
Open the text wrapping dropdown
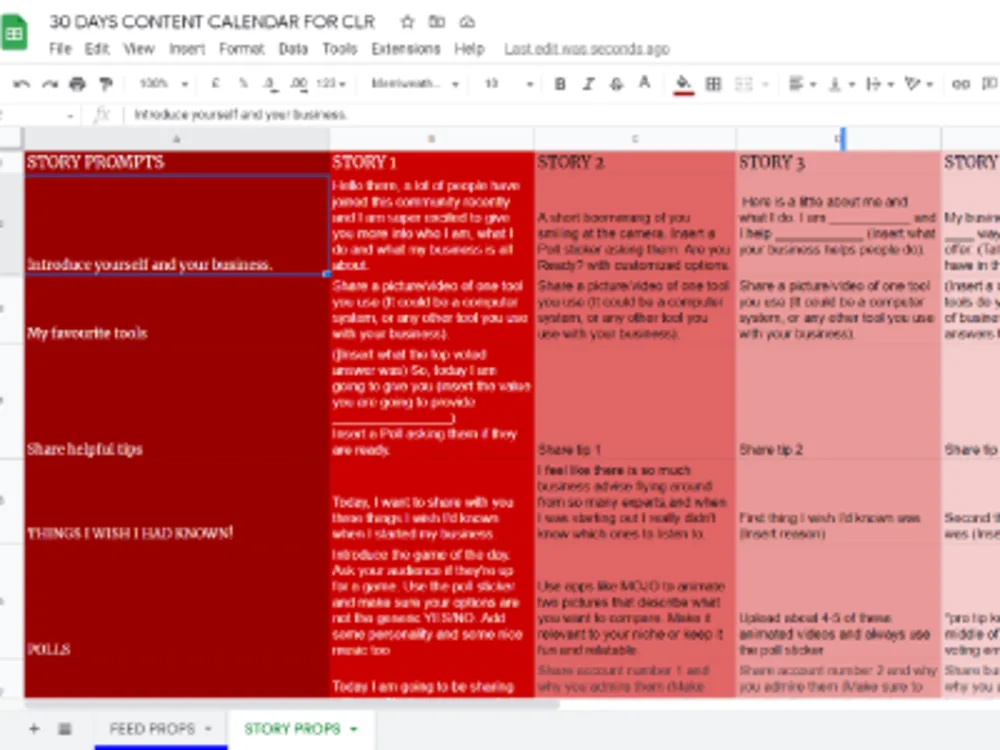pyautogui.click(x=880, y=84)
